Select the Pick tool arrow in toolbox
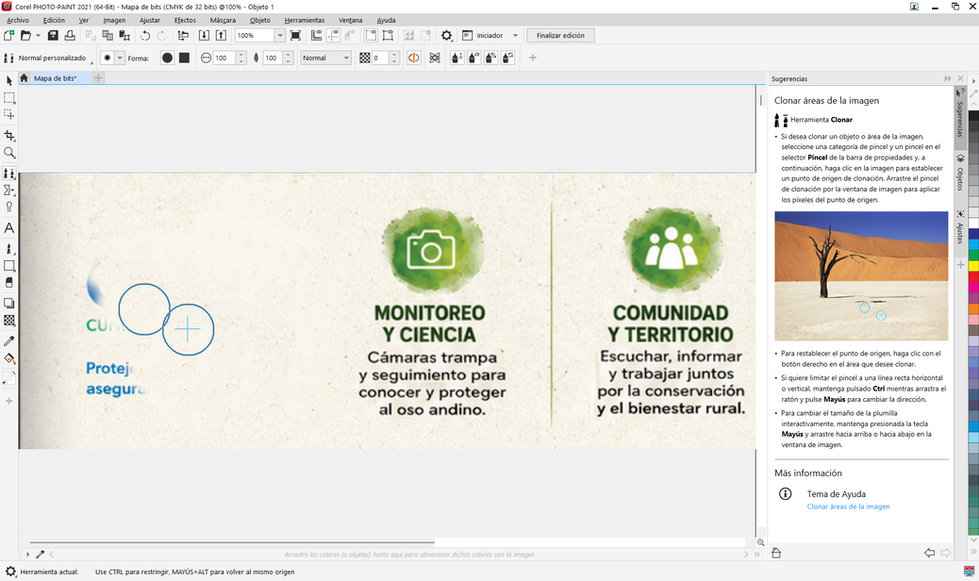979x581 pixels. pos(9,81)
